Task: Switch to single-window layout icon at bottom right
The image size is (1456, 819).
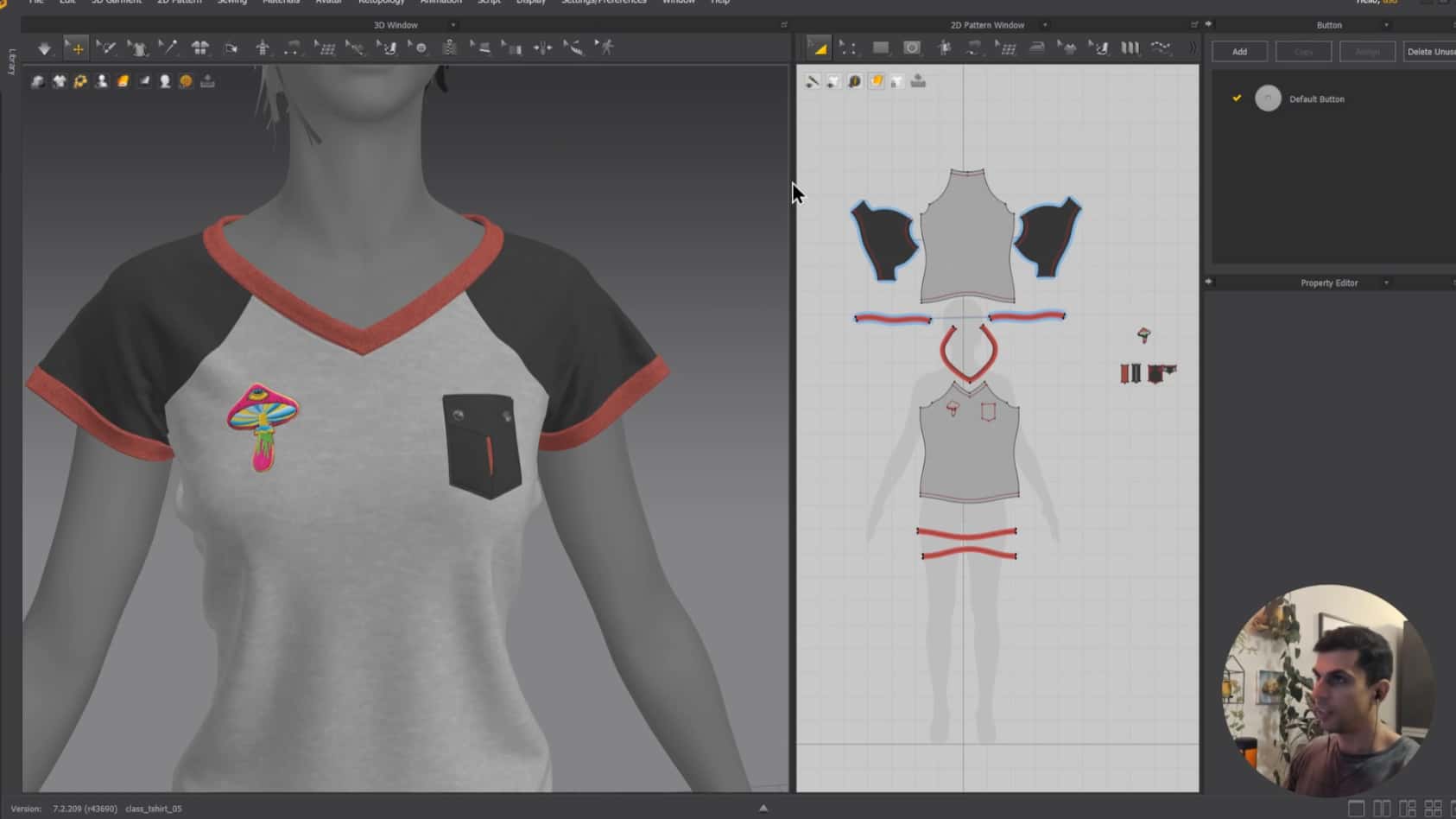Action: pos(1357,809)
